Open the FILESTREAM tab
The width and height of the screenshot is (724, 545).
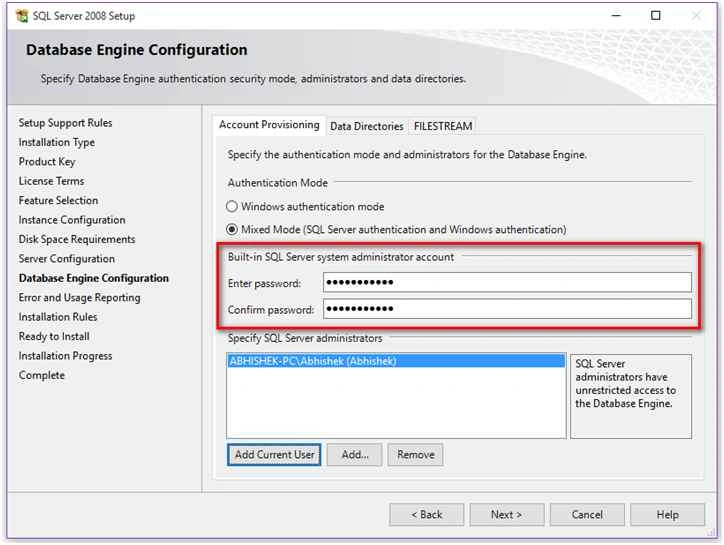[x=443, y=126]
